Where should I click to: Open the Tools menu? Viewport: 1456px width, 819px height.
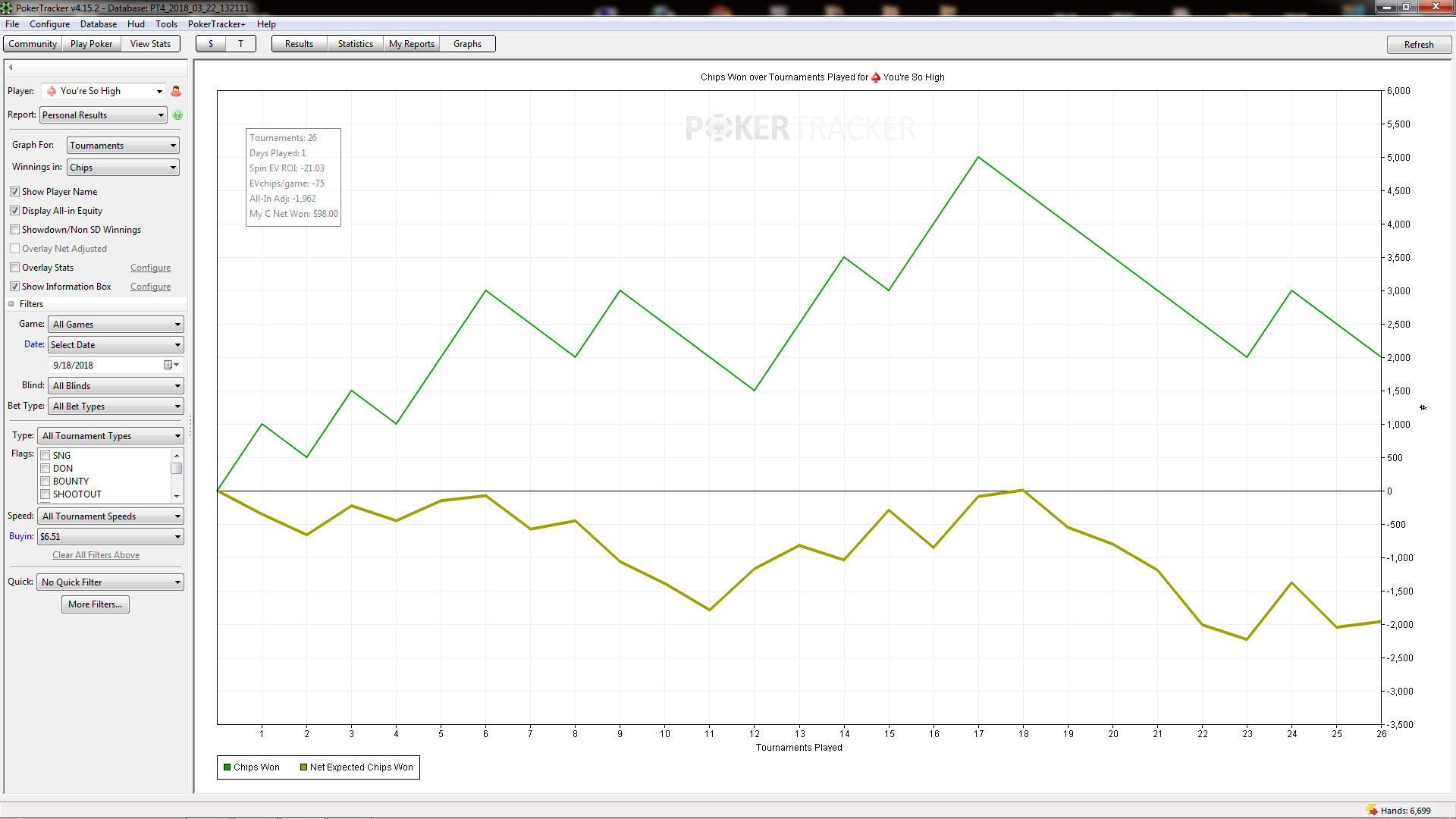pos(166,24)
